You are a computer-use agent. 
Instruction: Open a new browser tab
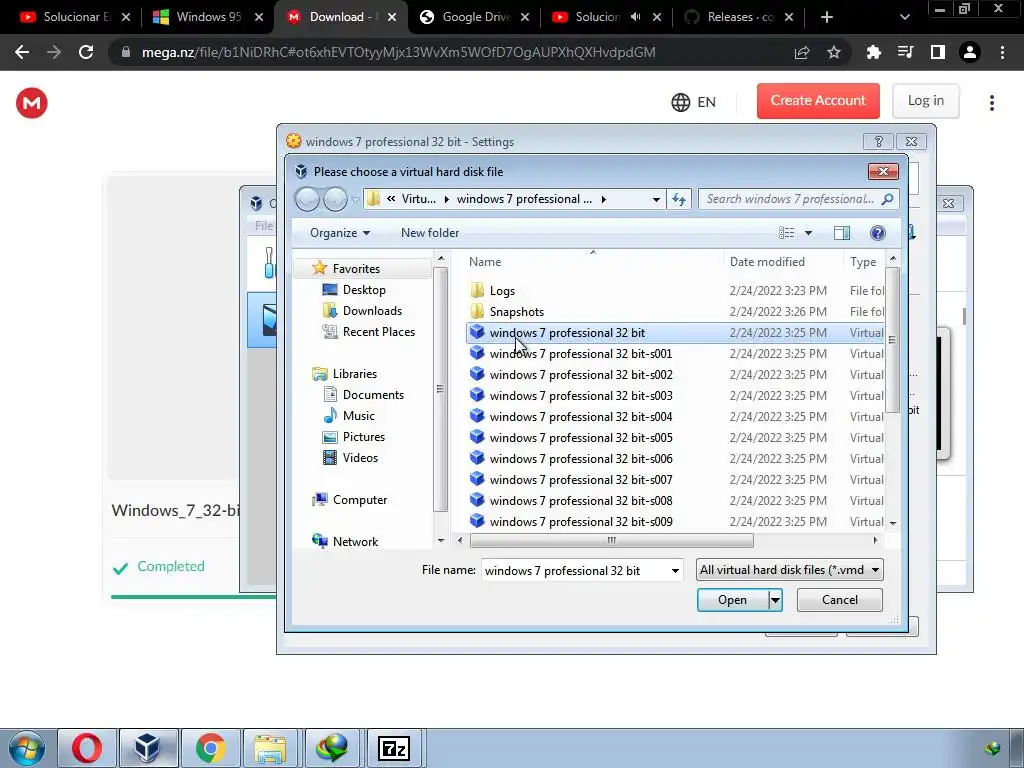[827, 17]
